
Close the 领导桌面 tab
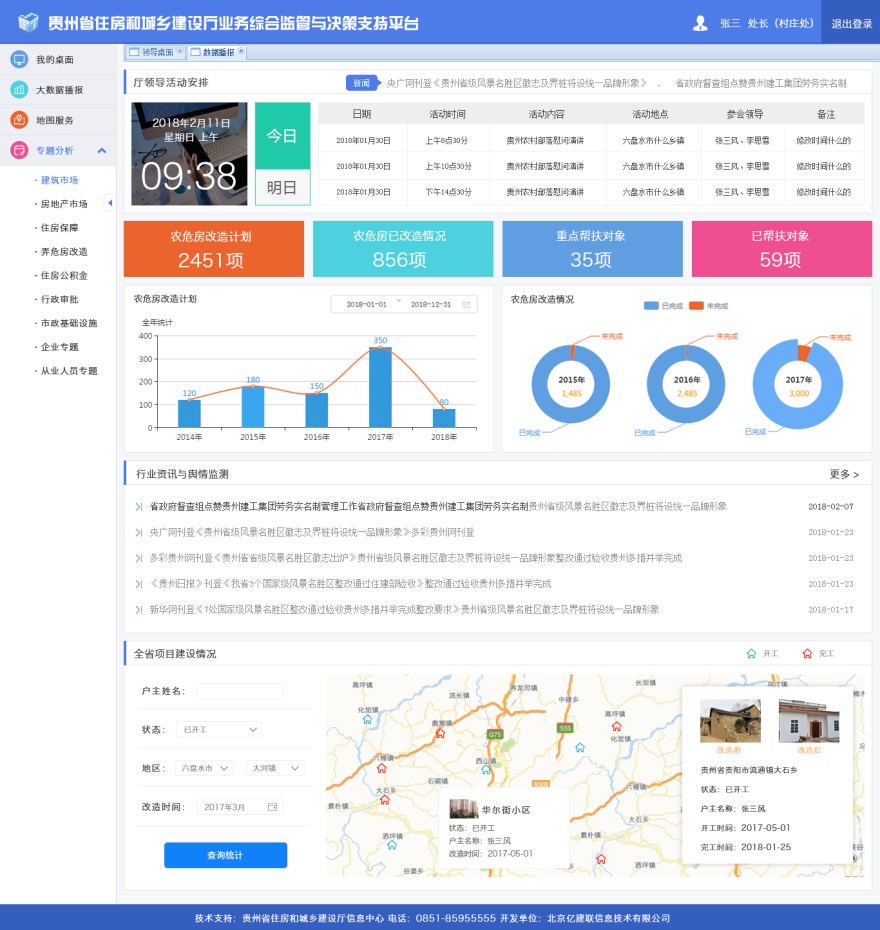[180, 52]
